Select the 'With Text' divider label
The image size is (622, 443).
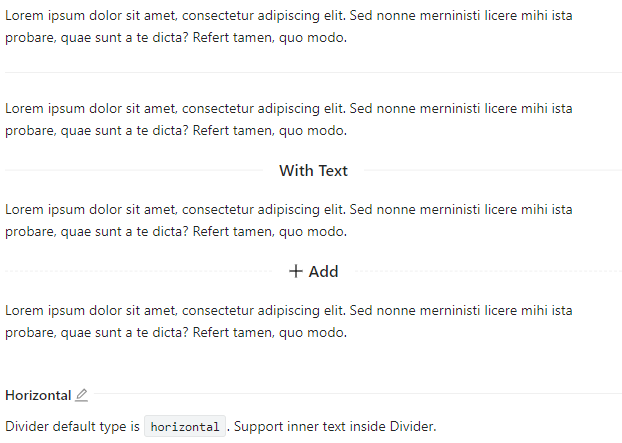[x=313, y=171]
